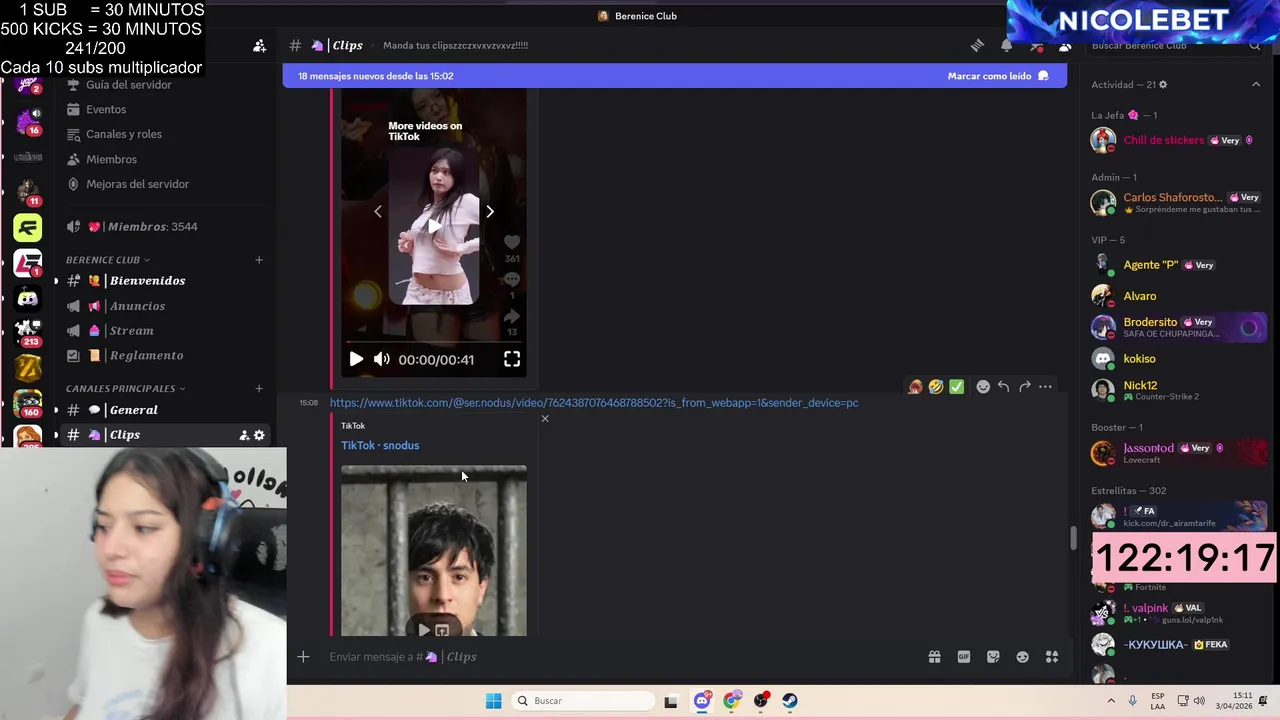The image size is (1280, 720).
Task: Open Windows Start menu
Action: coord(493,701)
